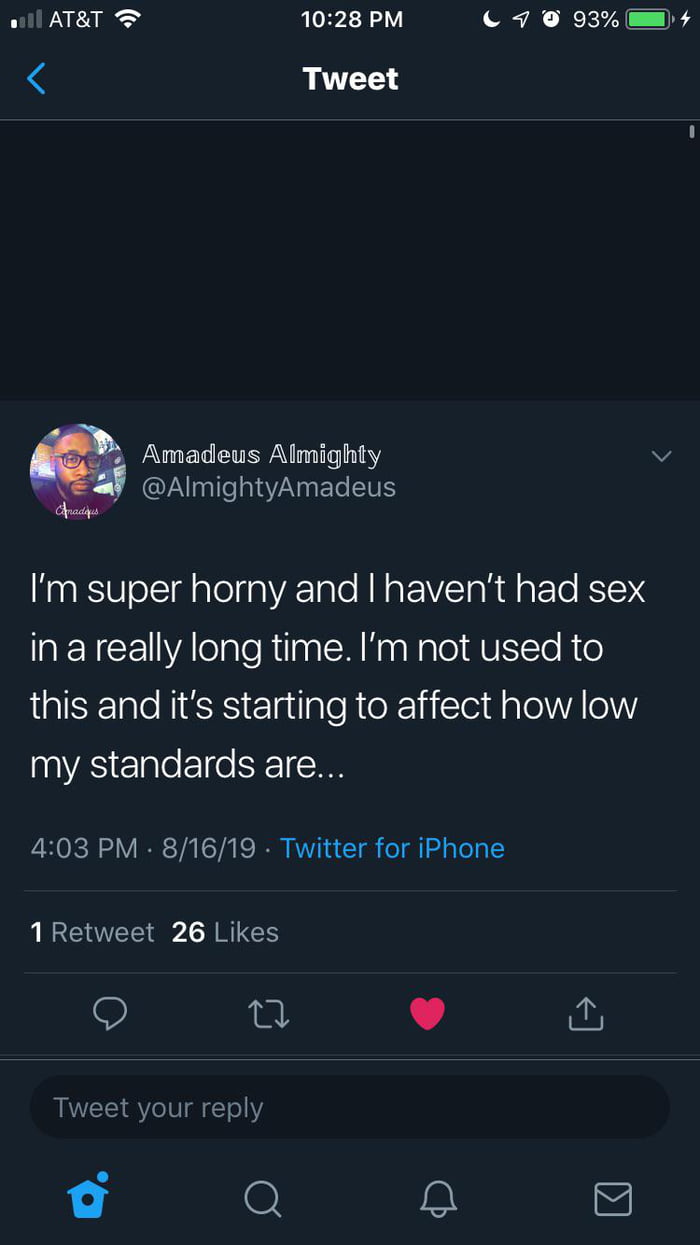Open the @AlmightyAmadeus handle
This screenshot has width=700, height=1245.
(x=269, y=487)
